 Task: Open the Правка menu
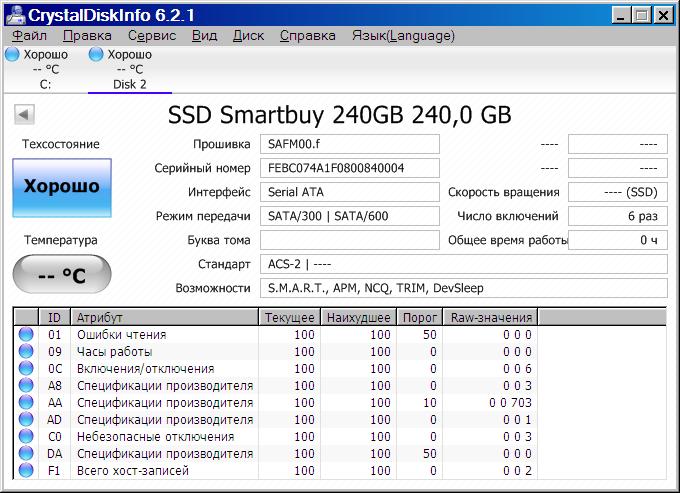click(87, 36)
